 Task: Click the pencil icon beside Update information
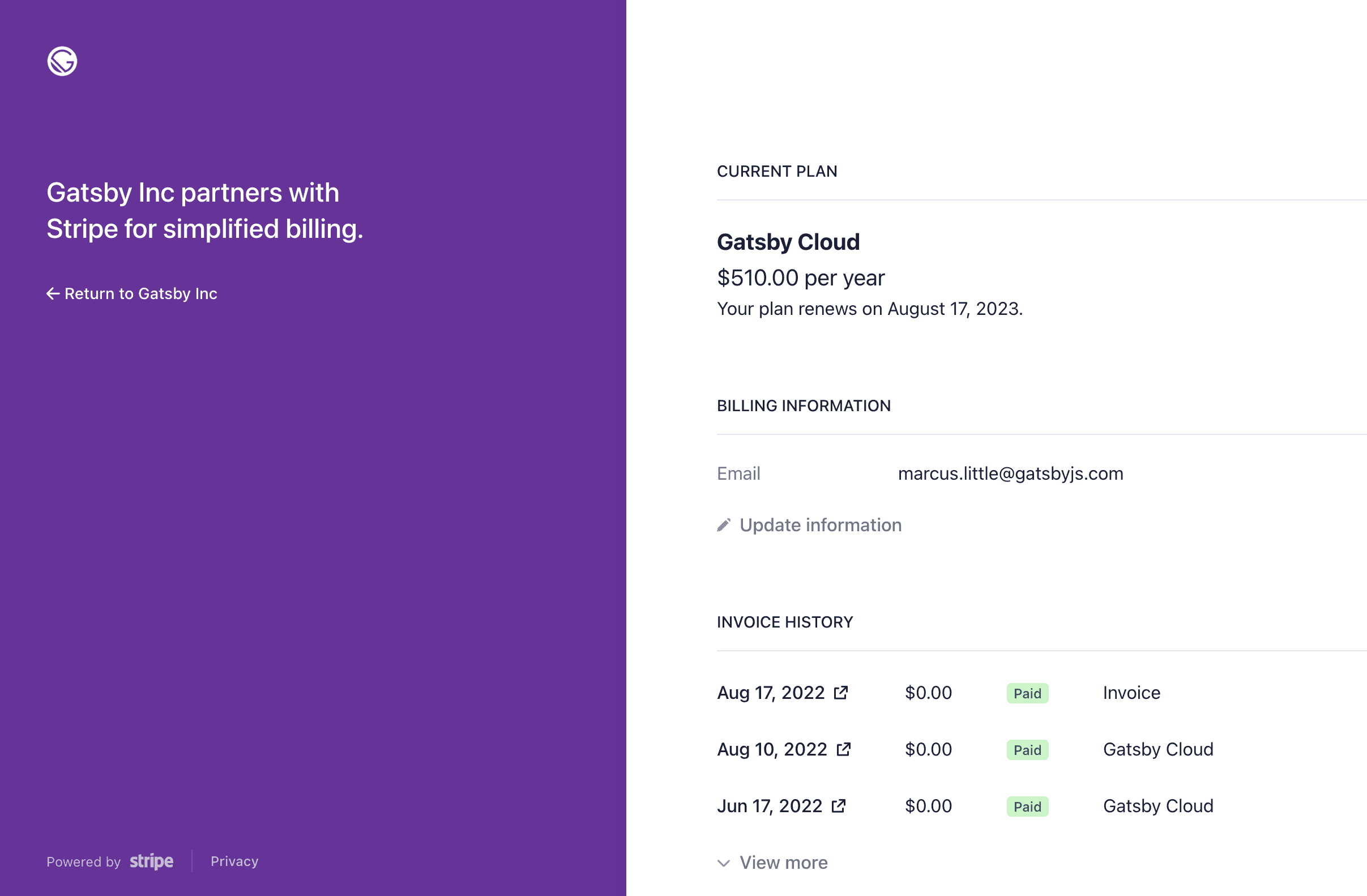point(724,525)
